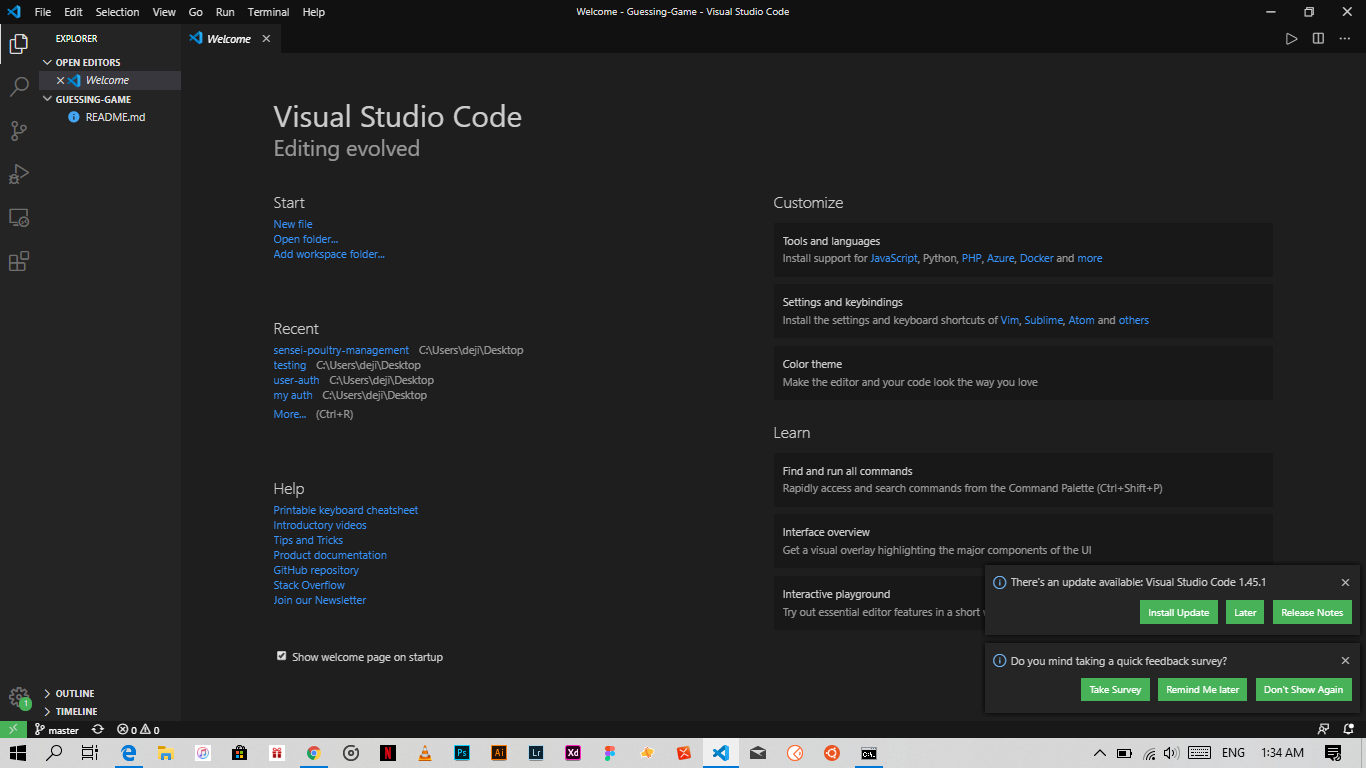Click the green remote window indicator
Image resolution: width=1366 pixels, height=768 pixels.
pos(13,729)
